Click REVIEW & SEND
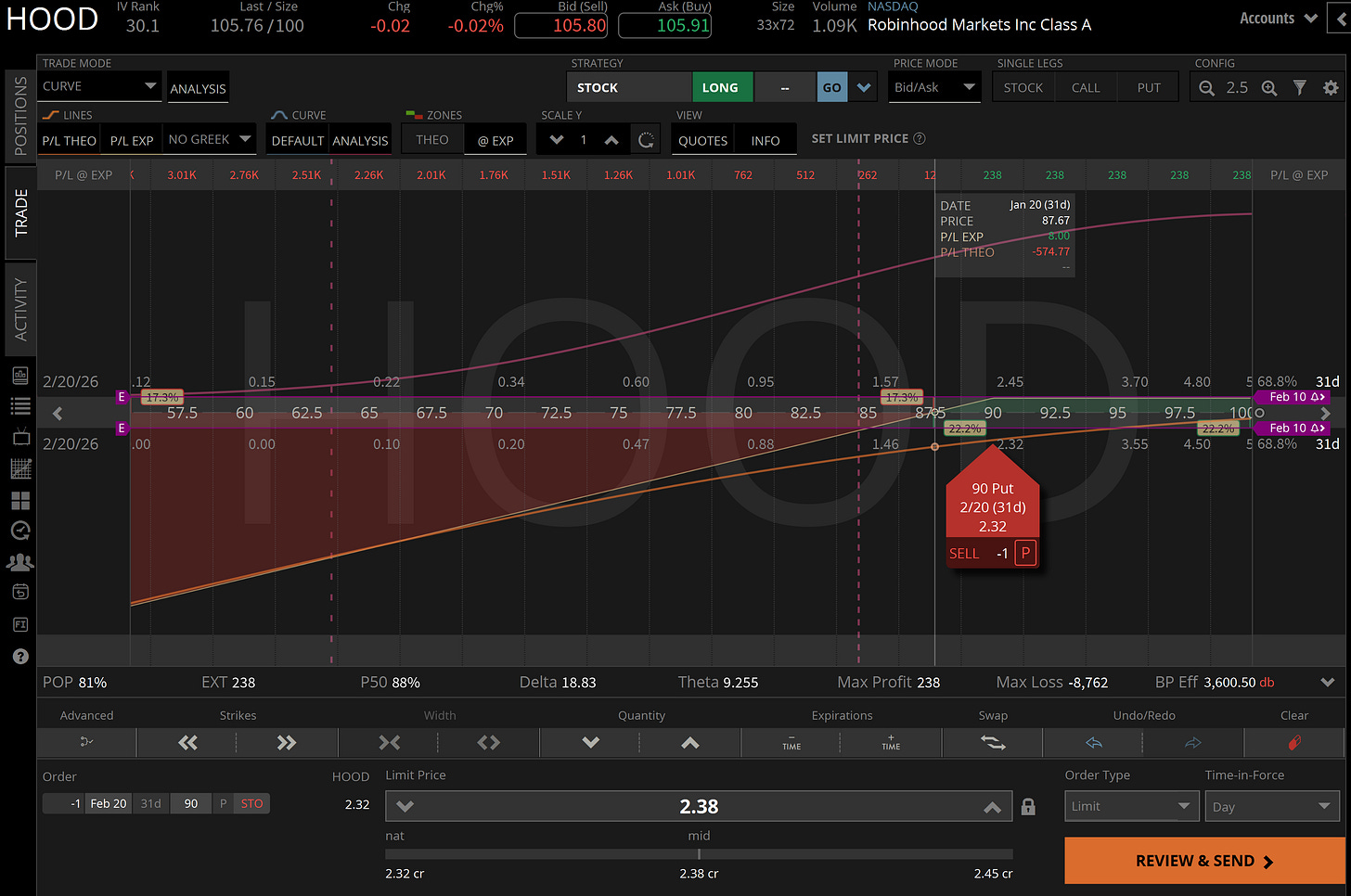The height and width of the screenshot is (896, 1351). point(1204,861)
